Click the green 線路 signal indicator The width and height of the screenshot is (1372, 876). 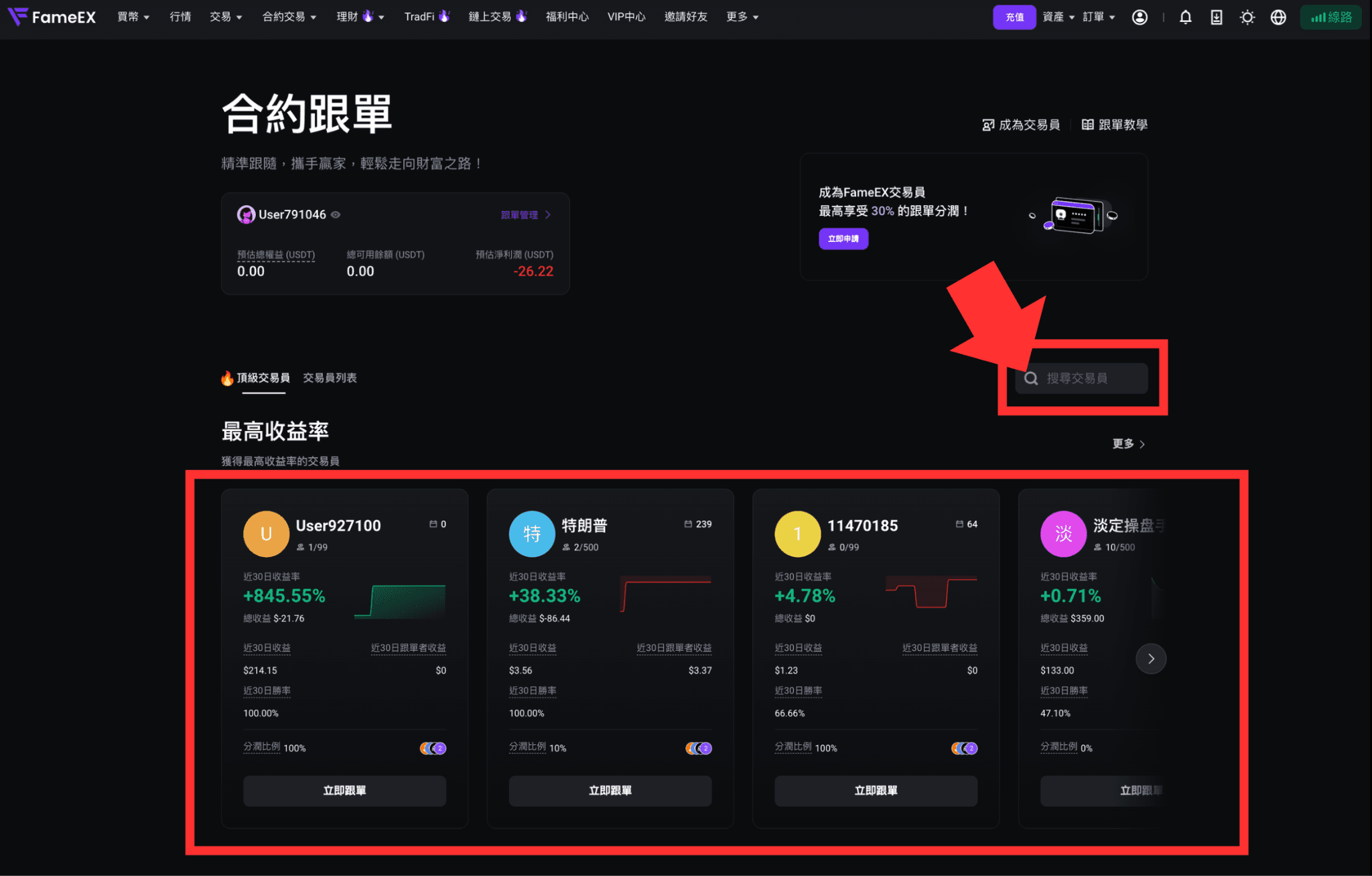pyautogui.click(x=1331, y=17)
